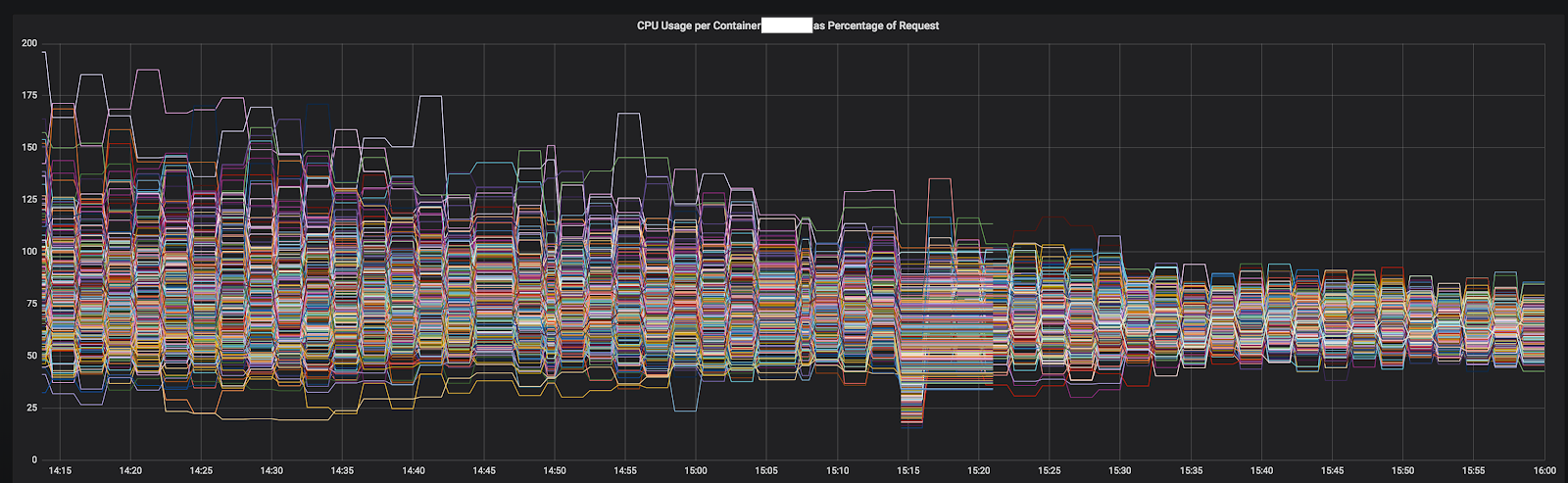Click the 15:20 time axis label
1568x483 pixels.
pyautogui.click(x=979, y=471)
